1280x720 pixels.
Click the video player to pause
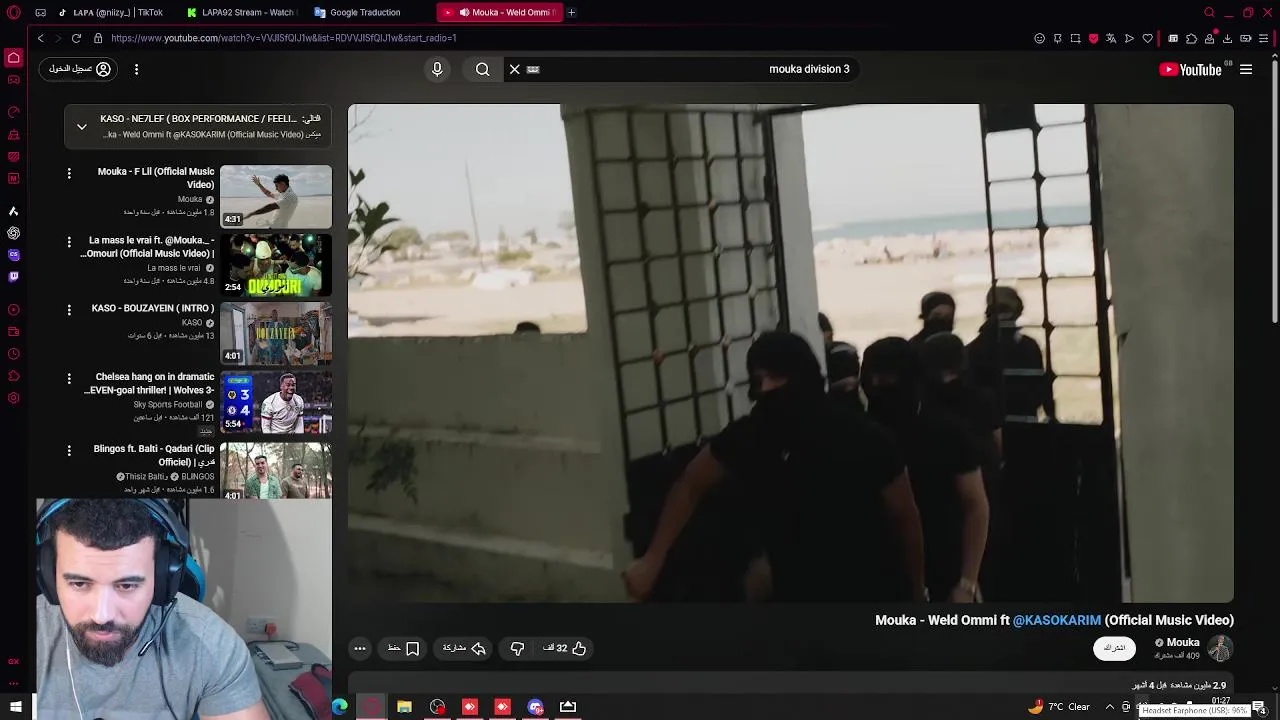pos(790,353)
